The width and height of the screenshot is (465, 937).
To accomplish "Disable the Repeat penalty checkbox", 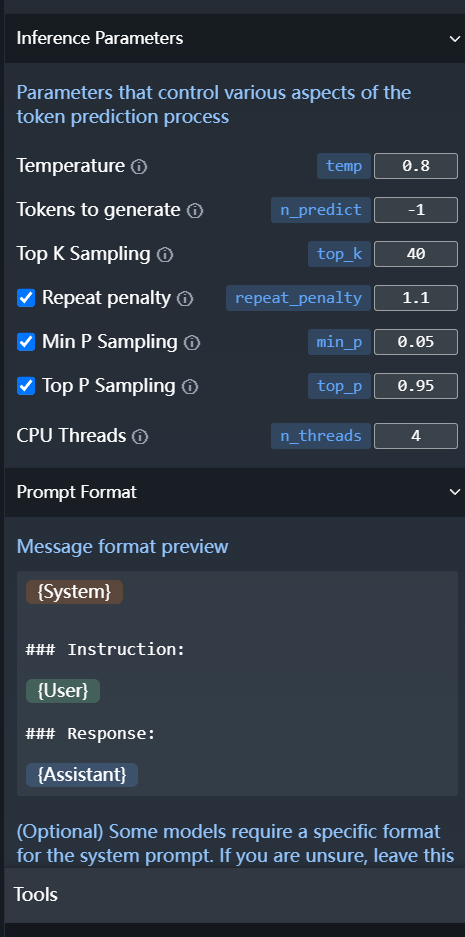I will tap(26, 298).
